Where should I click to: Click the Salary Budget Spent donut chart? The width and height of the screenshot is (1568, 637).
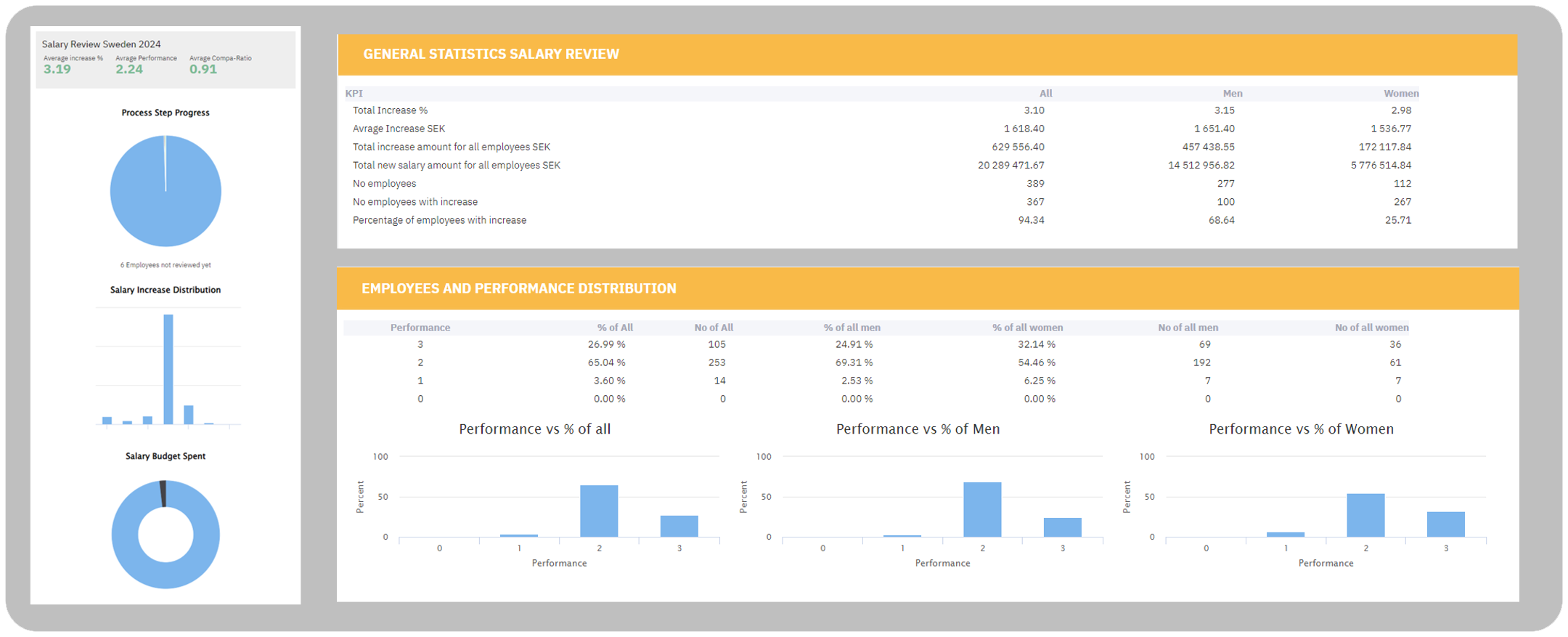tap(166, 535)
